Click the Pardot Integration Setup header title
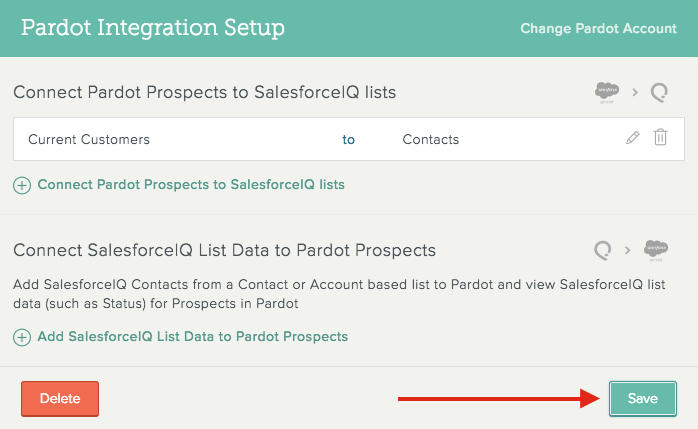This screenshot has width=698, height=429. click(x=153, y=28)
